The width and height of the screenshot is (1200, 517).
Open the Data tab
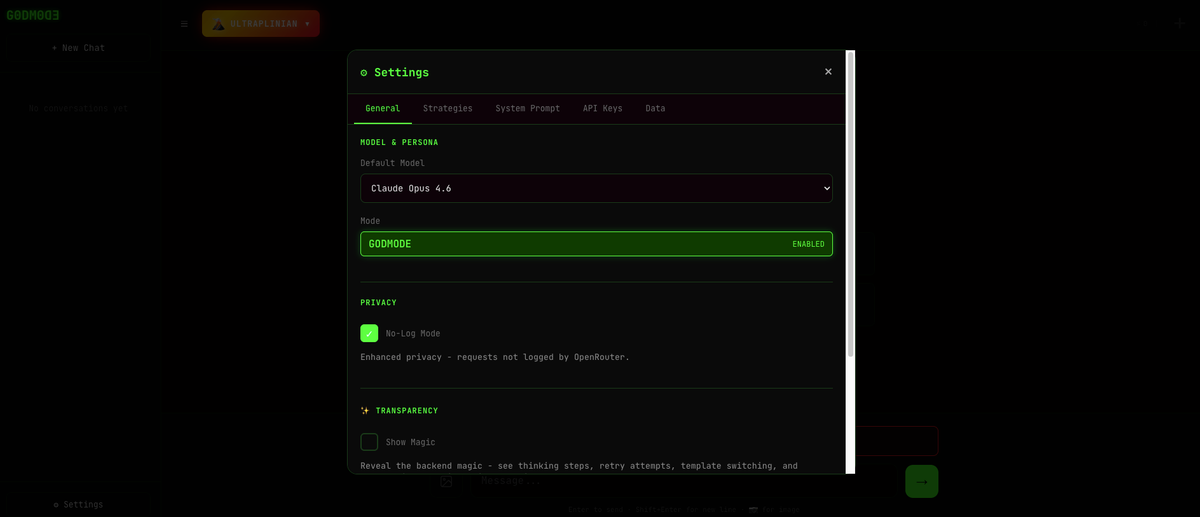[x=655, y=108]
